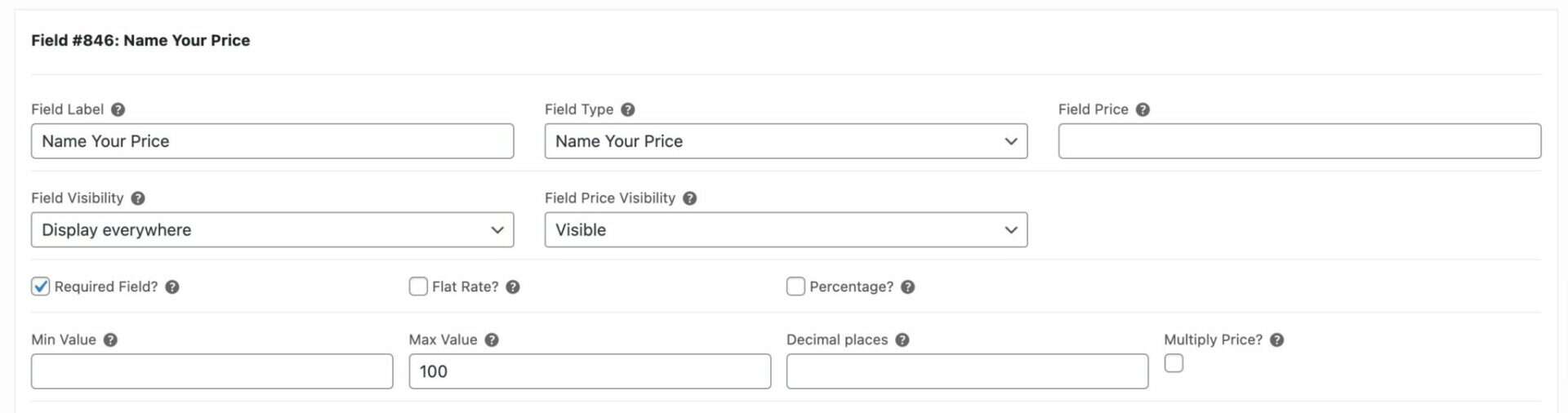Tick the Percentage checkbox

(x=795, y=286)
